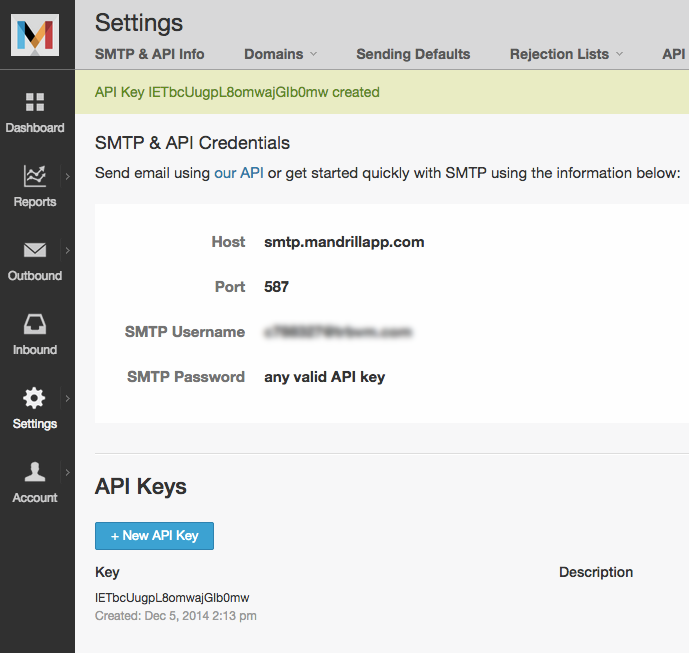This screenshot has height=653, width=689.
Task: Expand the Account submenu chevron
Action: 67,472
